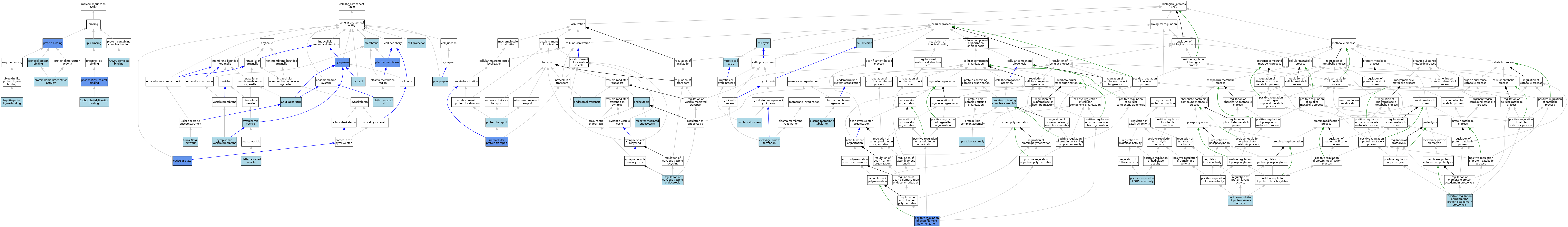Select 'positive regulation of protein kinase activity' node
The image size is (1568, 227).
pyautogui.click(x=1240, y=200)
